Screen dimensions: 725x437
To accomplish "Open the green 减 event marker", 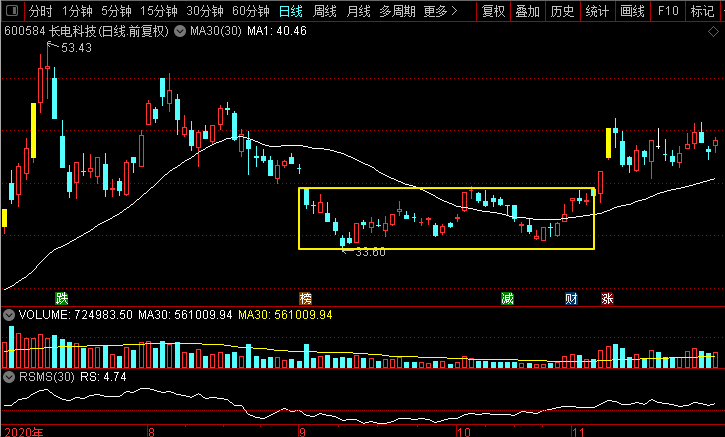I will [507, 298].
